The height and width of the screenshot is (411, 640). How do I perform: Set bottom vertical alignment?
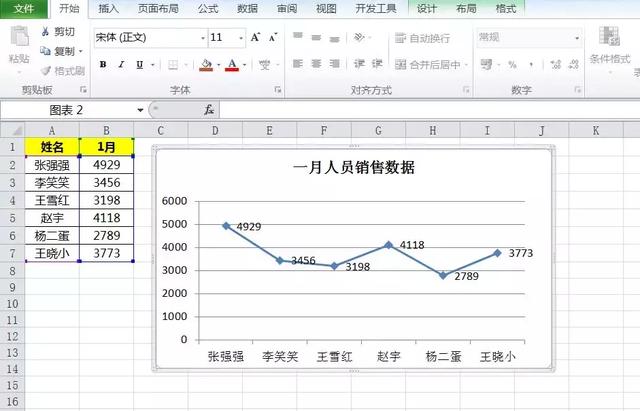click(x=335, y=38)
